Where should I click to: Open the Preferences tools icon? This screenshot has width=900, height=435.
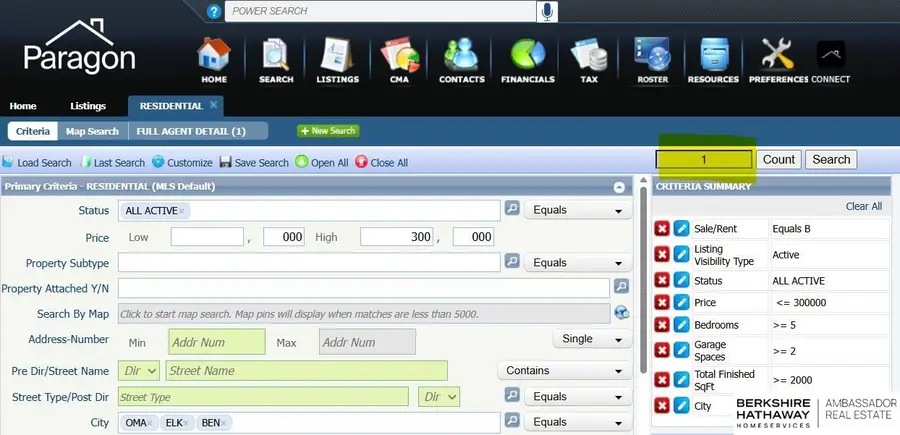778,60
